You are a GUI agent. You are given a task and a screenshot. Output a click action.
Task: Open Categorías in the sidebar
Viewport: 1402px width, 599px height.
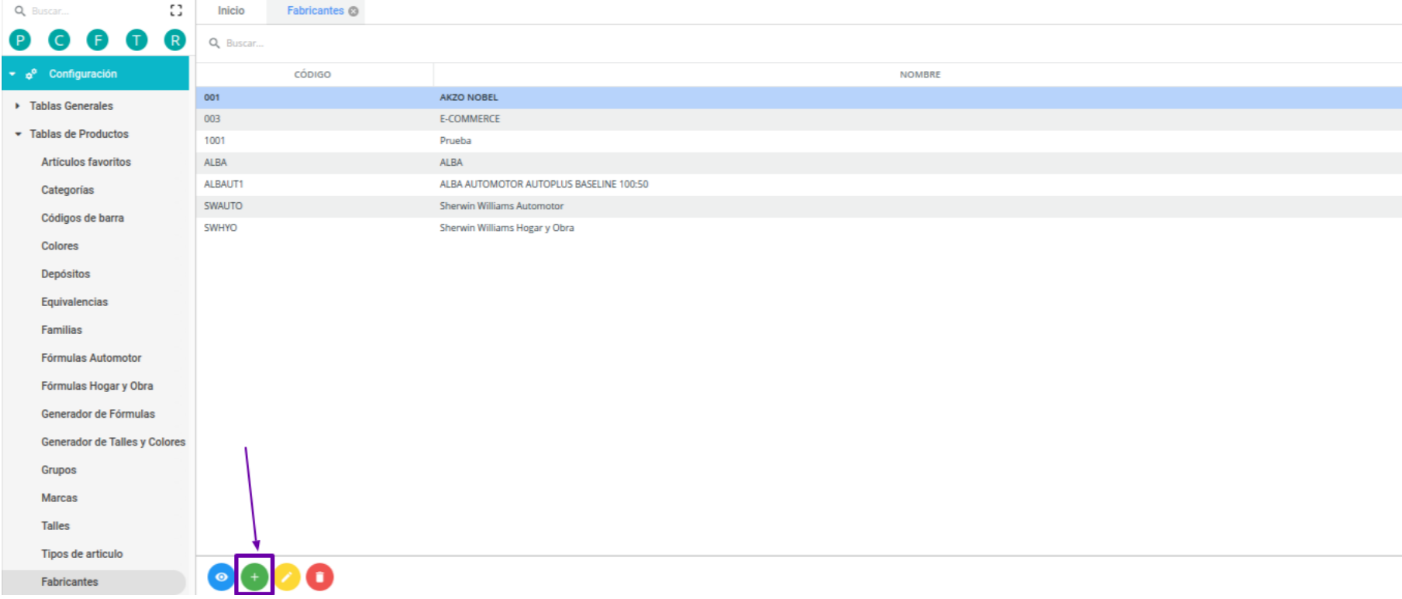68,190
